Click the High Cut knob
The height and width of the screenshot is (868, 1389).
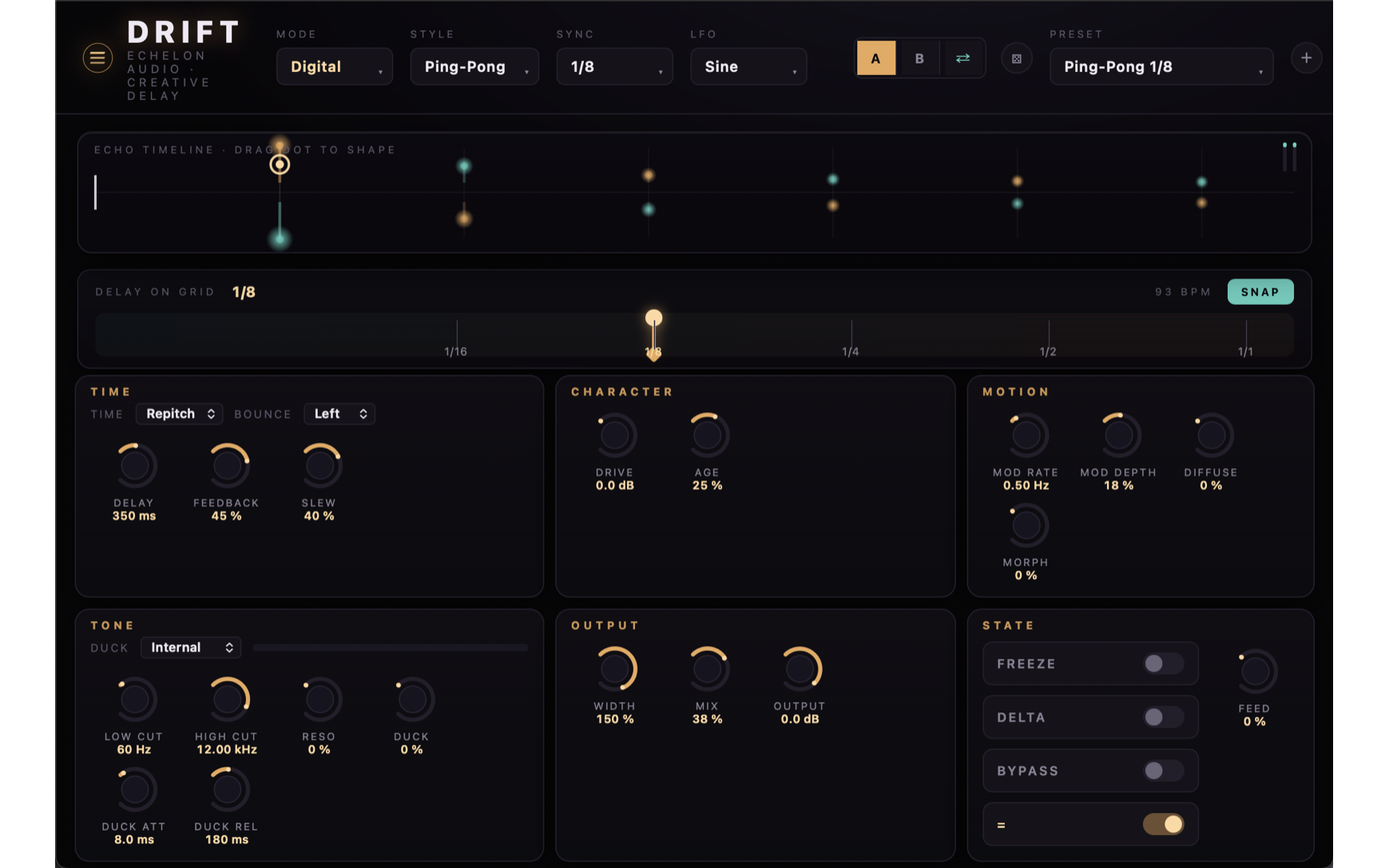(227, 700)
